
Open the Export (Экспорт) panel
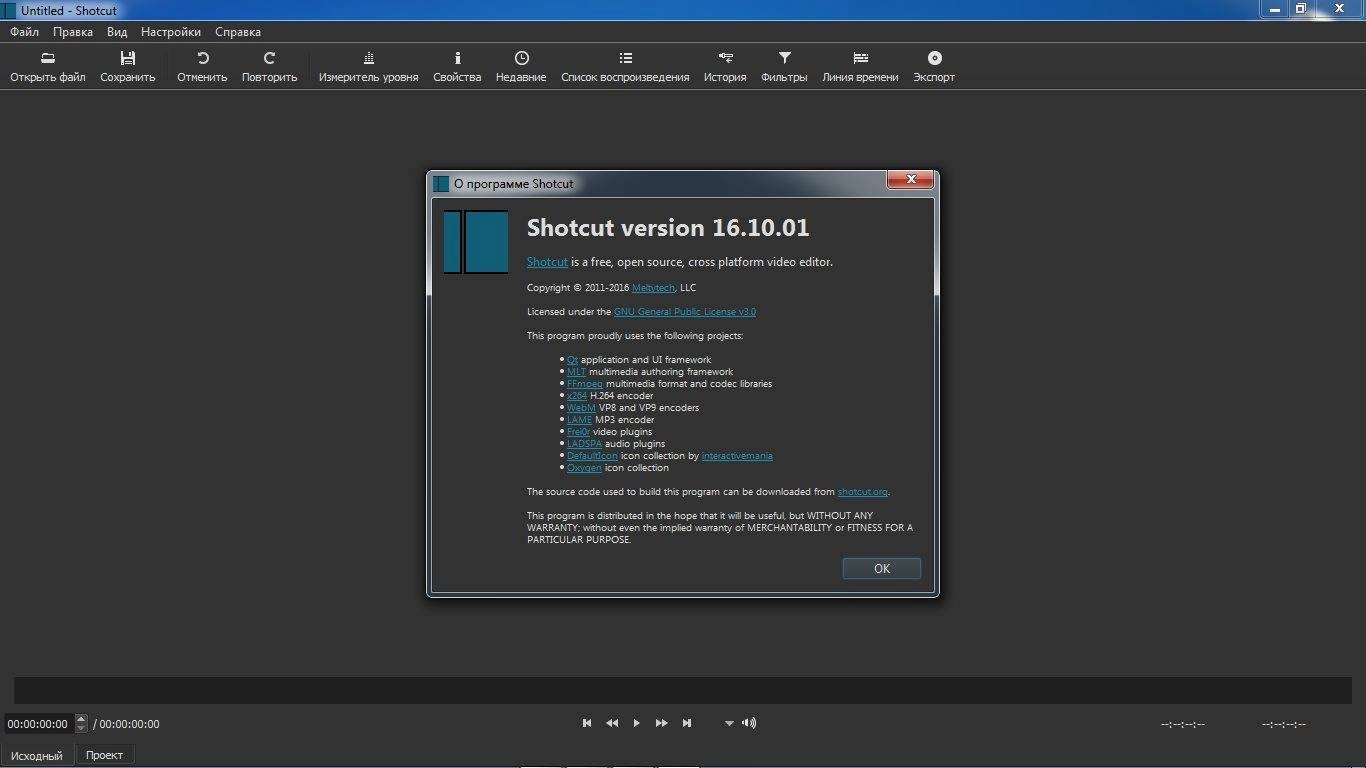tap(934, 67)
